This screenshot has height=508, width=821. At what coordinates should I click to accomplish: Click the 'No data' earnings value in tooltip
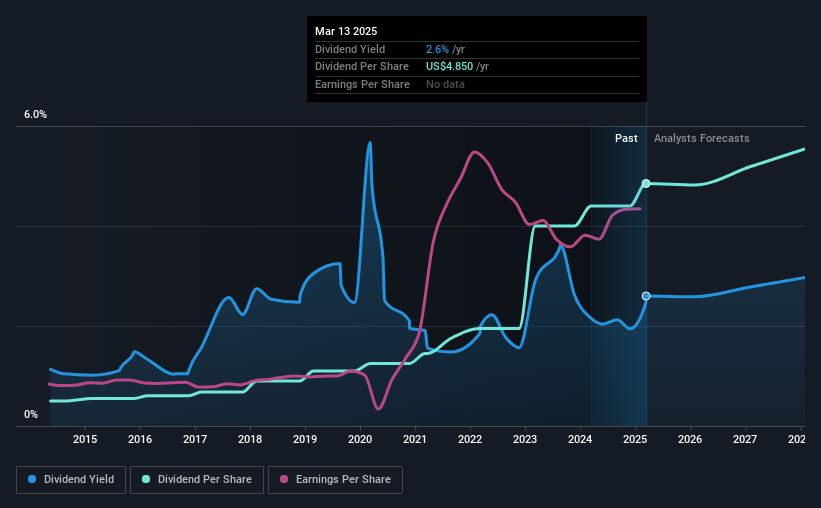point(445,84)
